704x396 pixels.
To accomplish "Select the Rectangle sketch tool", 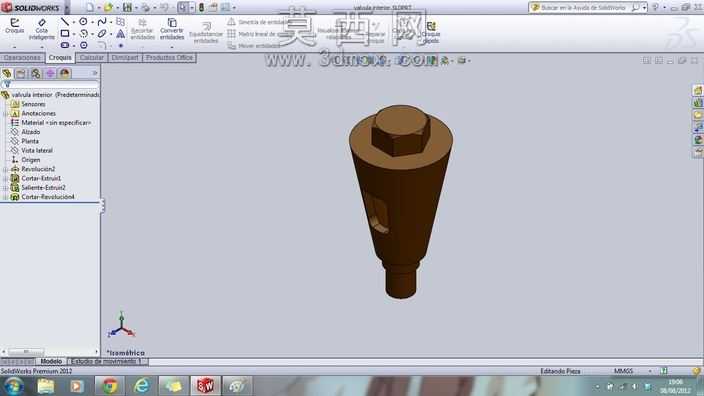I will (65, 33).
